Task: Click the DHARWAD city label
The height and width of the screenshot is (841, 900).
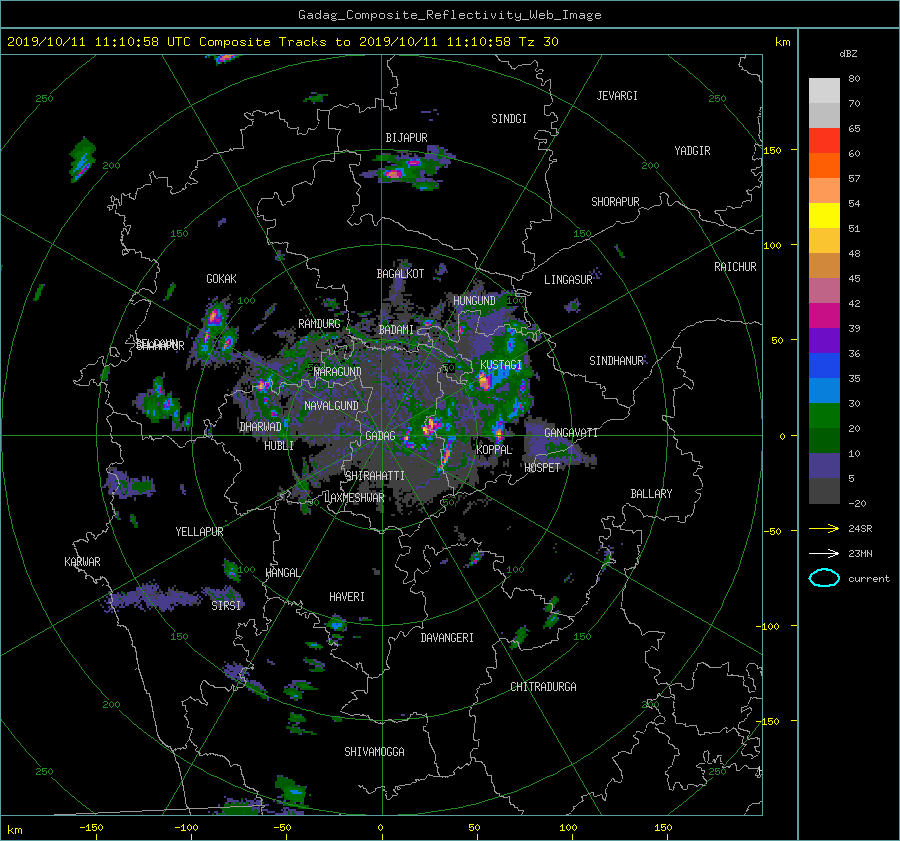Action: (260, 427)
